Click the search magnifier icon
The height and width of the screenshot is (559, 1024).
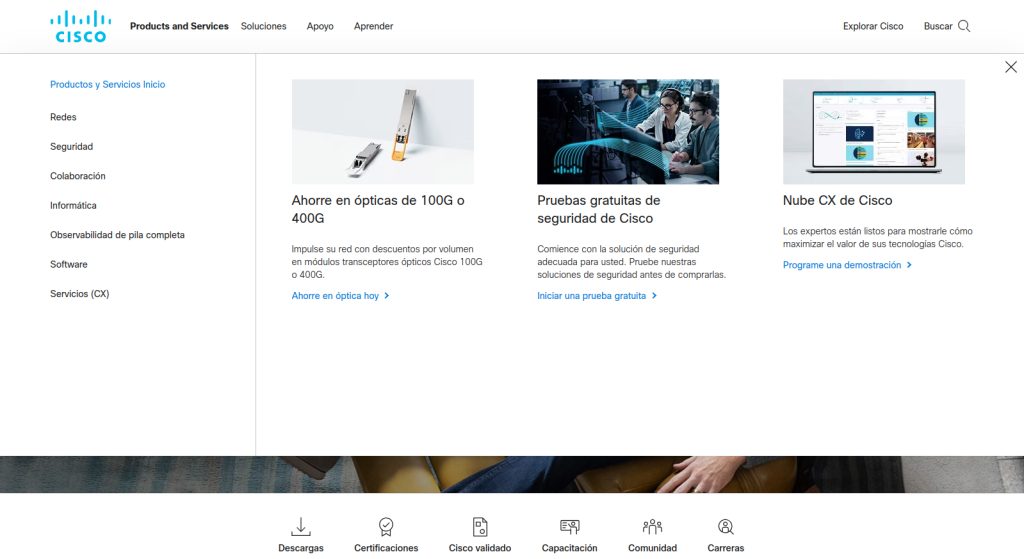[964, 26]
